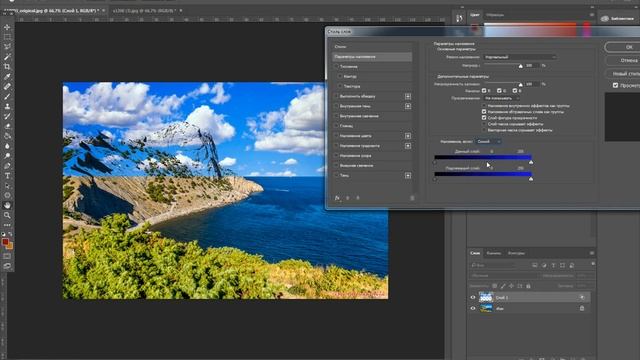The image size is (640, 360).
Task: Select the Lasso tool
Action: pos(7,47)
